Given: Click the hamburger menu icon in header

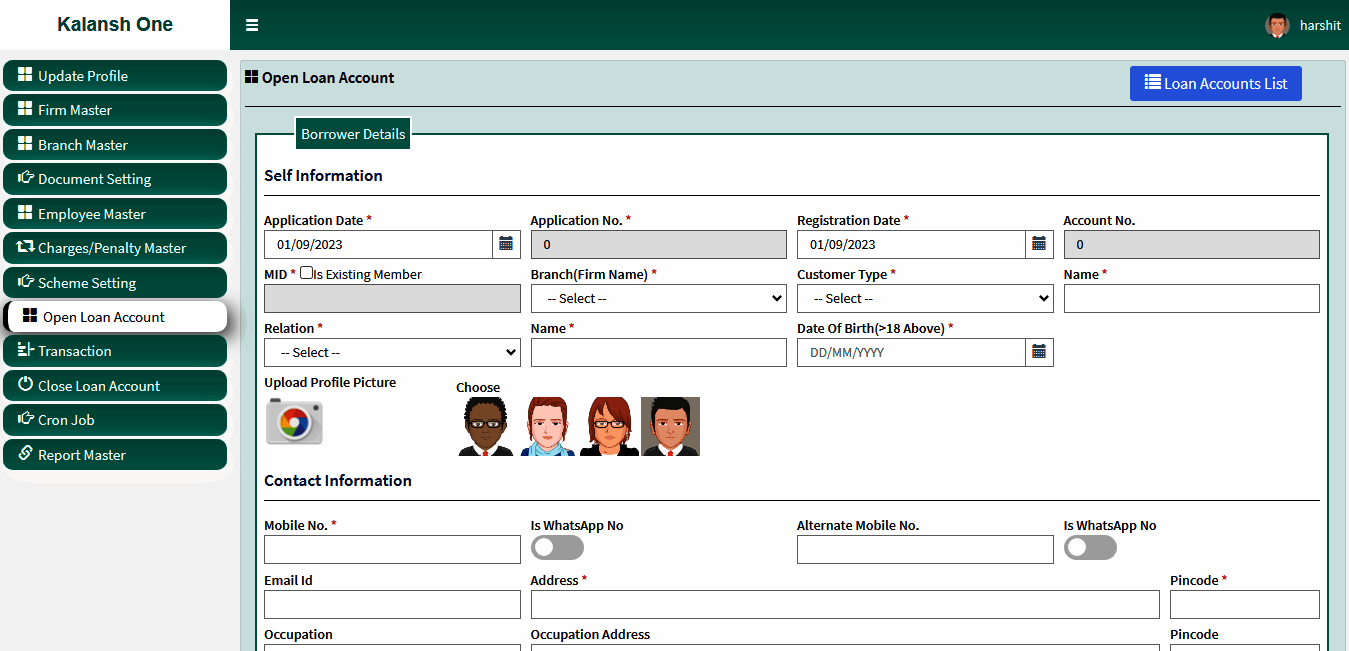Looking at the screenshot, I should (252, 25).
